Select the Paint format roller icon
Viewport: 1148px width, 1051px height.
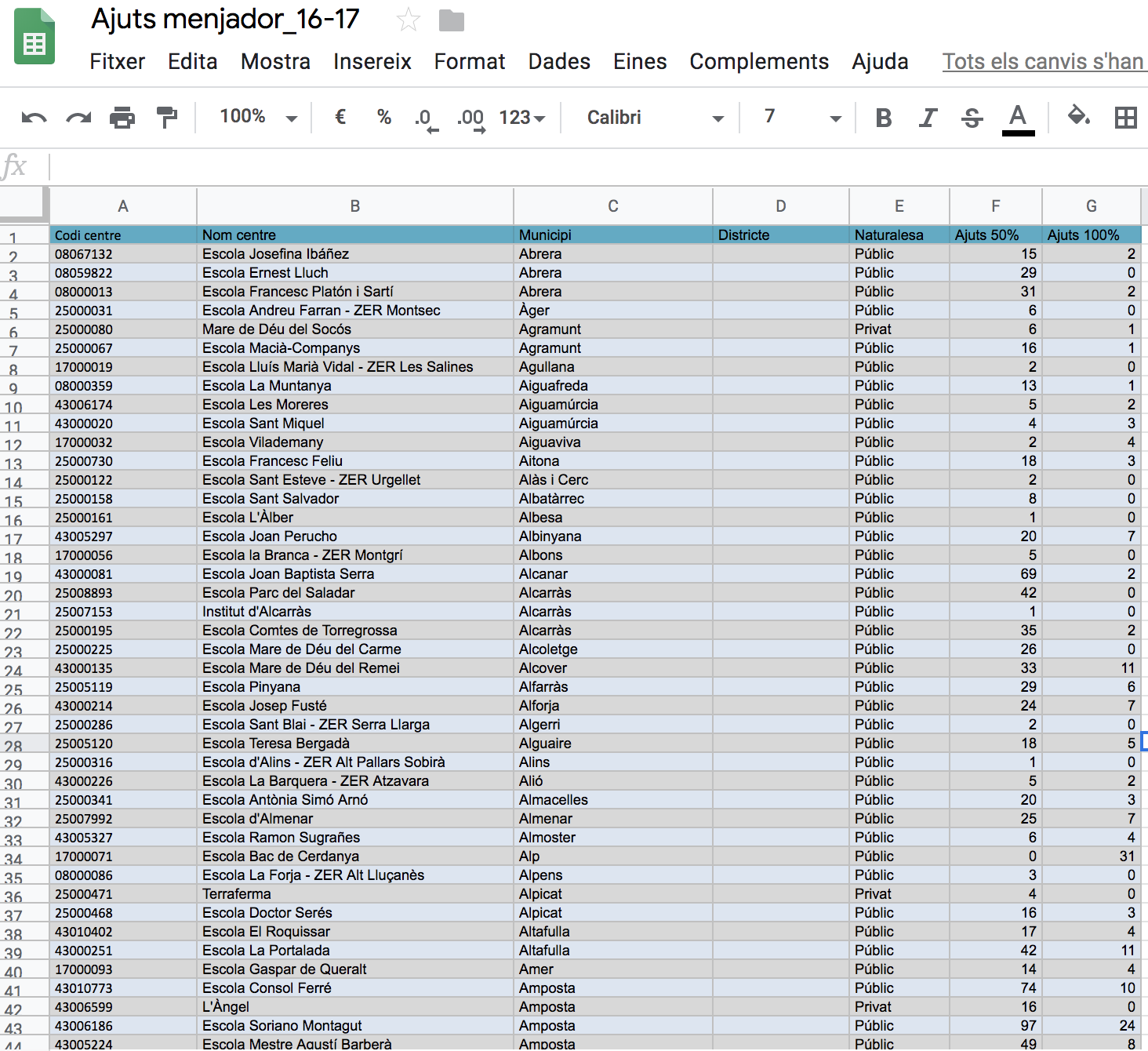(166, 118)
